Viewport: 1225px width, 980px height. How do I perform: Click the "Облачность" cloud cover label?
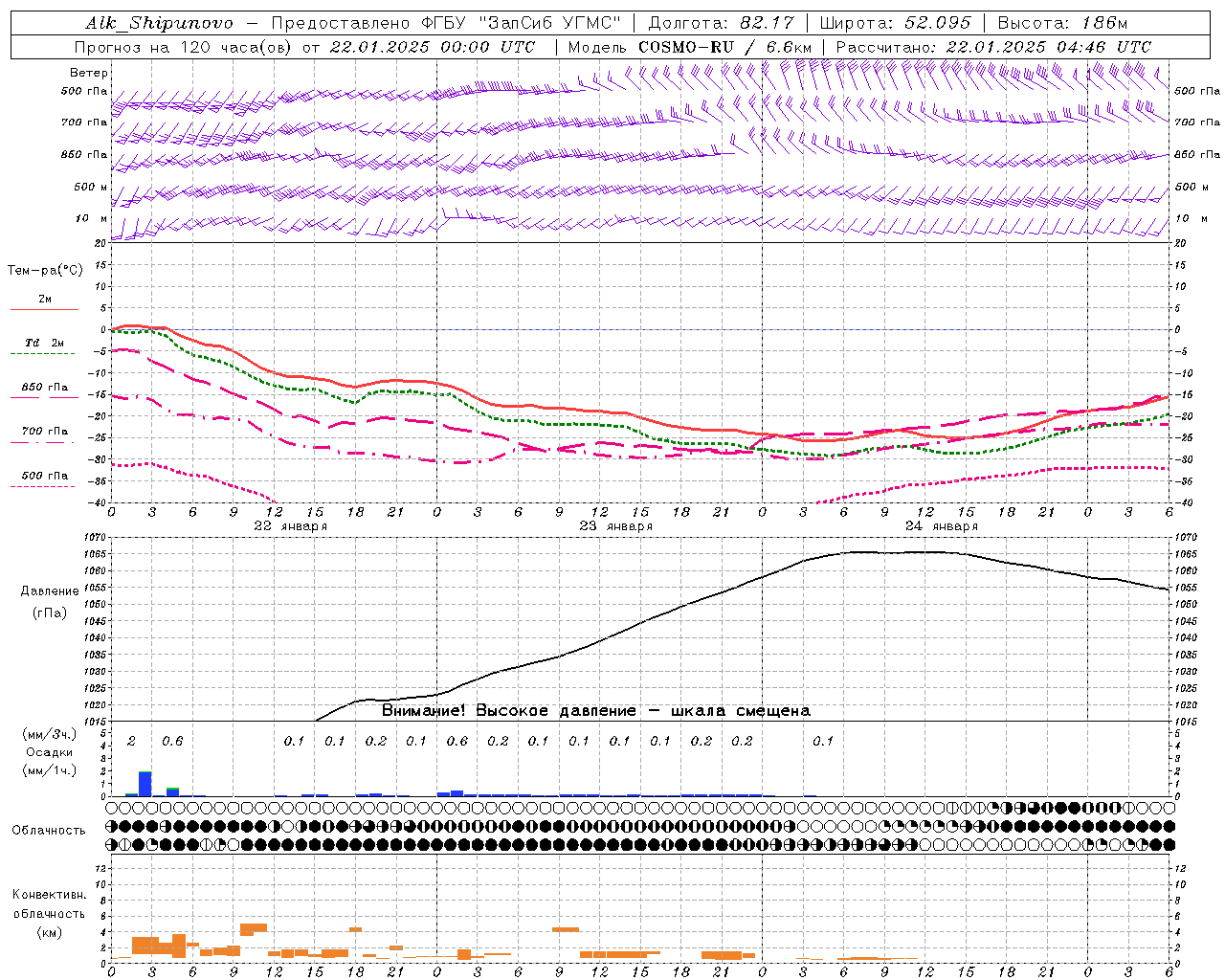[49, 830]
